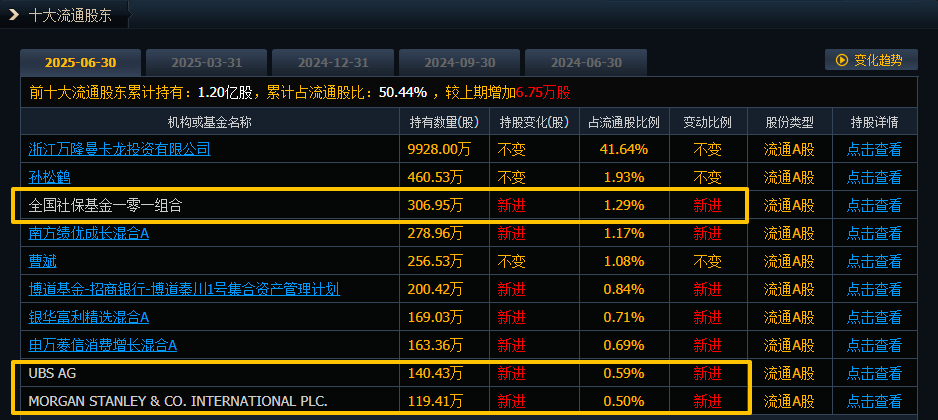Open the 孙松鹤 shareholder link
This screenshot has height=420, width=938.
pos(49,177)
